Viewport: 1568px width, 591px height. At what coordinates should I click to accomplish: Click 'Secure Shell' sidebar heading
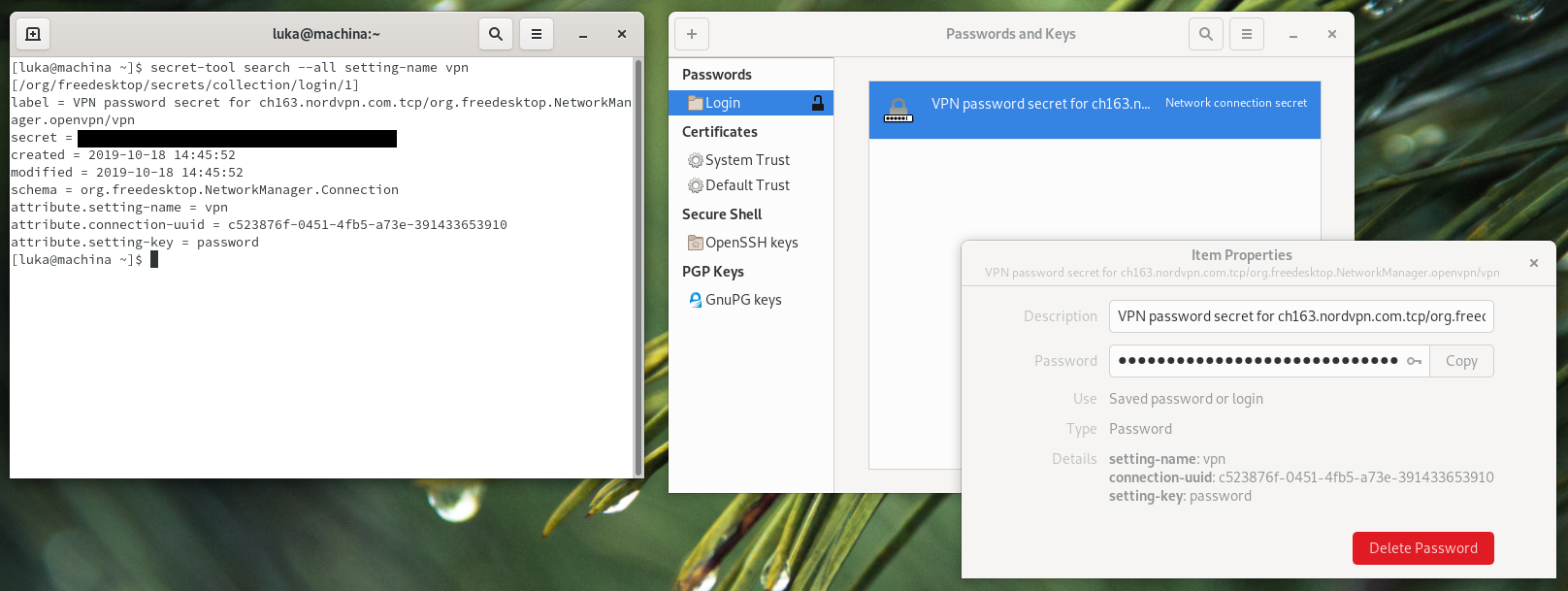[x=722, y=214]
